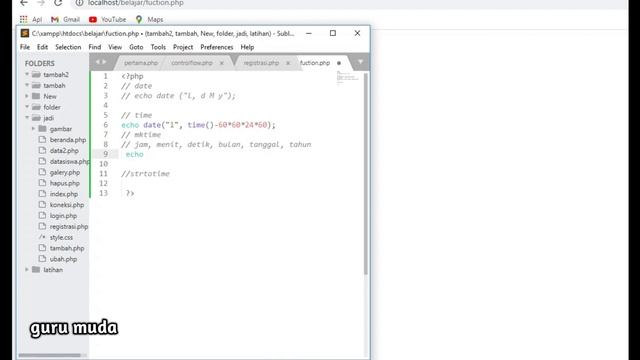Click line number 6 in the gutter
Screen dimensions: 640x360
105,125
